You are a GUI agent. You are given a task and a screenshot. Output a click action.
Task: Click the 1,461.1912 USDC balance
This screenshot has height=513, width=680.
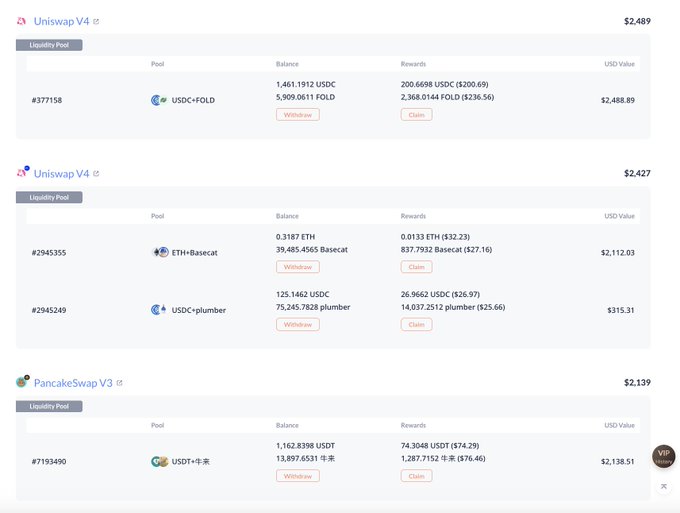coord(305,84)
